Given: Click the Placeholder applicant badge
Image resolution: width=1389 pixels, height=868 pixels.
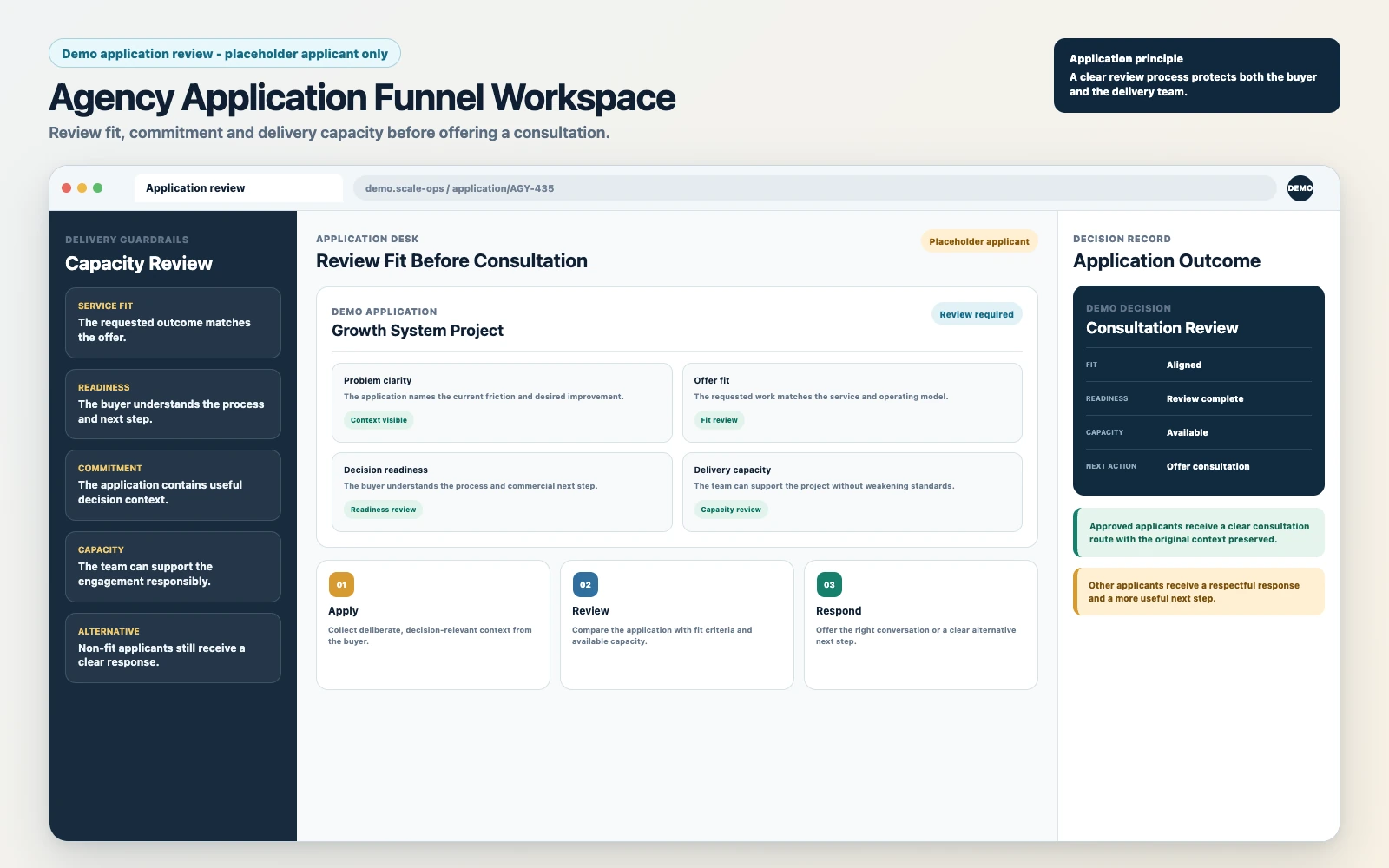Looking at the screenshot, I should tap(979, 241).
